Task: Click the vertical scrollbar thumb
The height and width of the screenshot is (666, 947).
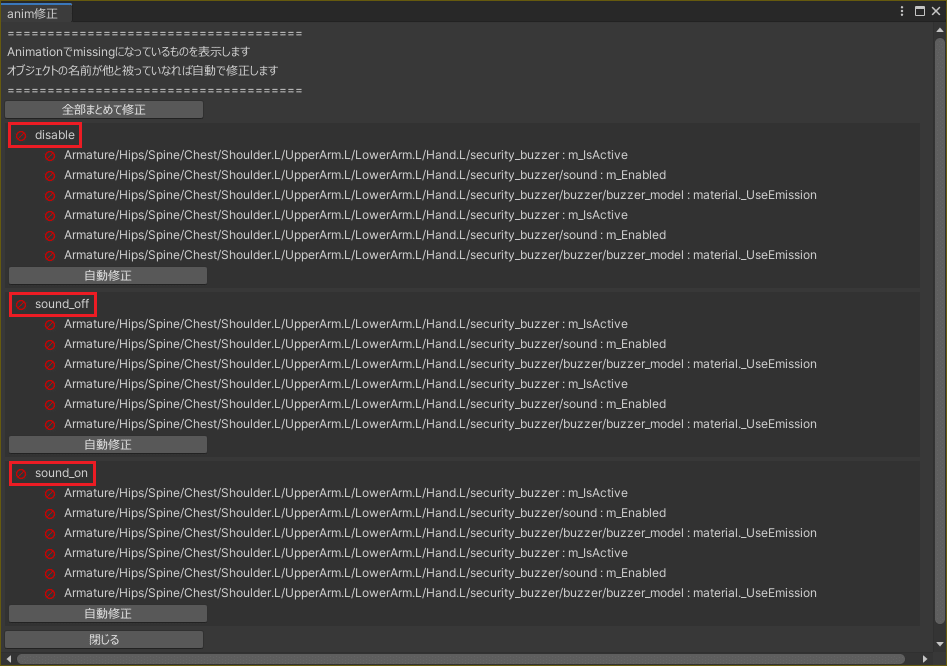Action: [x=940, y=330]
